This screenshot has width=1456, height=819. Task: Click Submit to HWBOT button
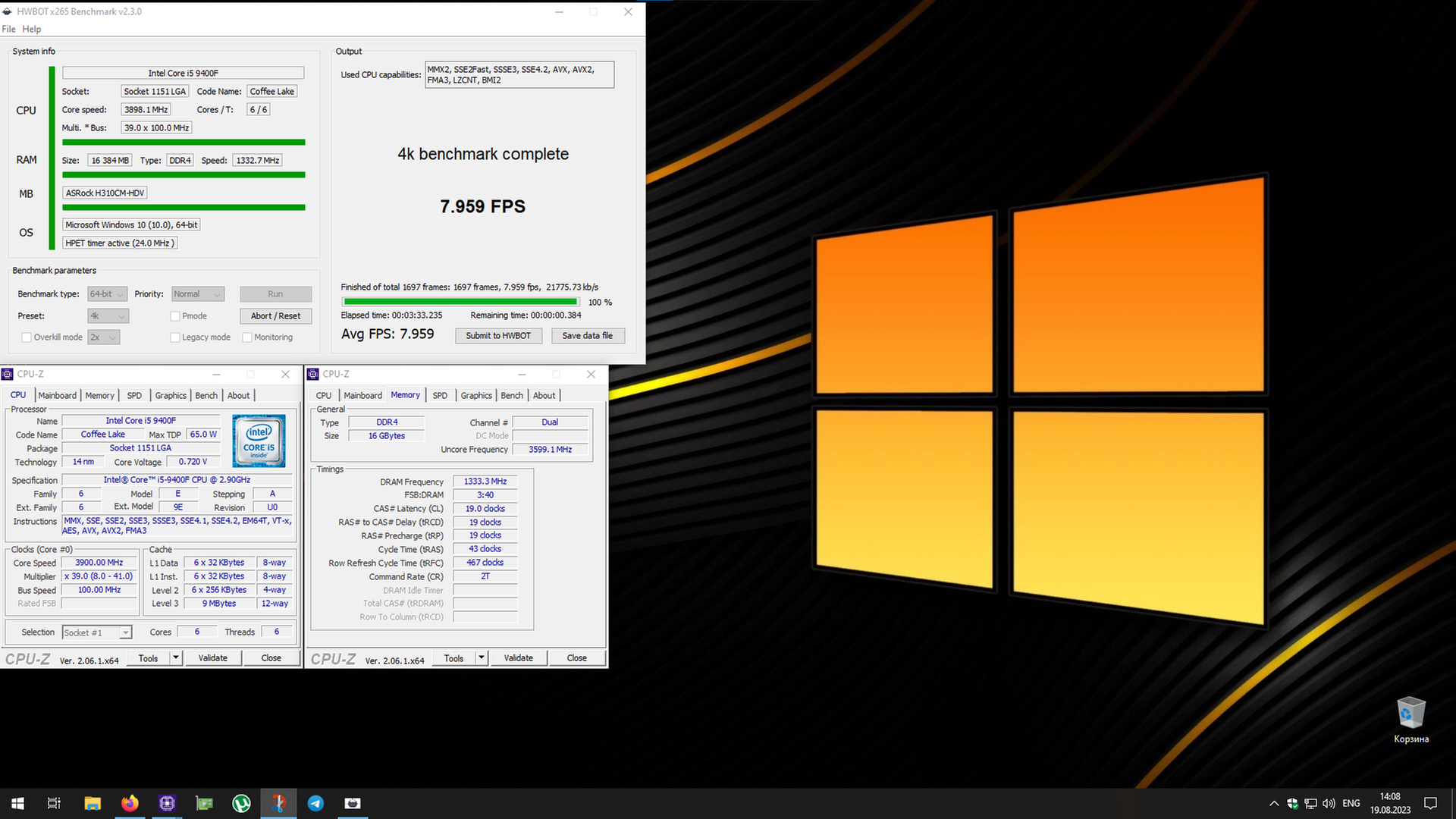coord(498,336)
